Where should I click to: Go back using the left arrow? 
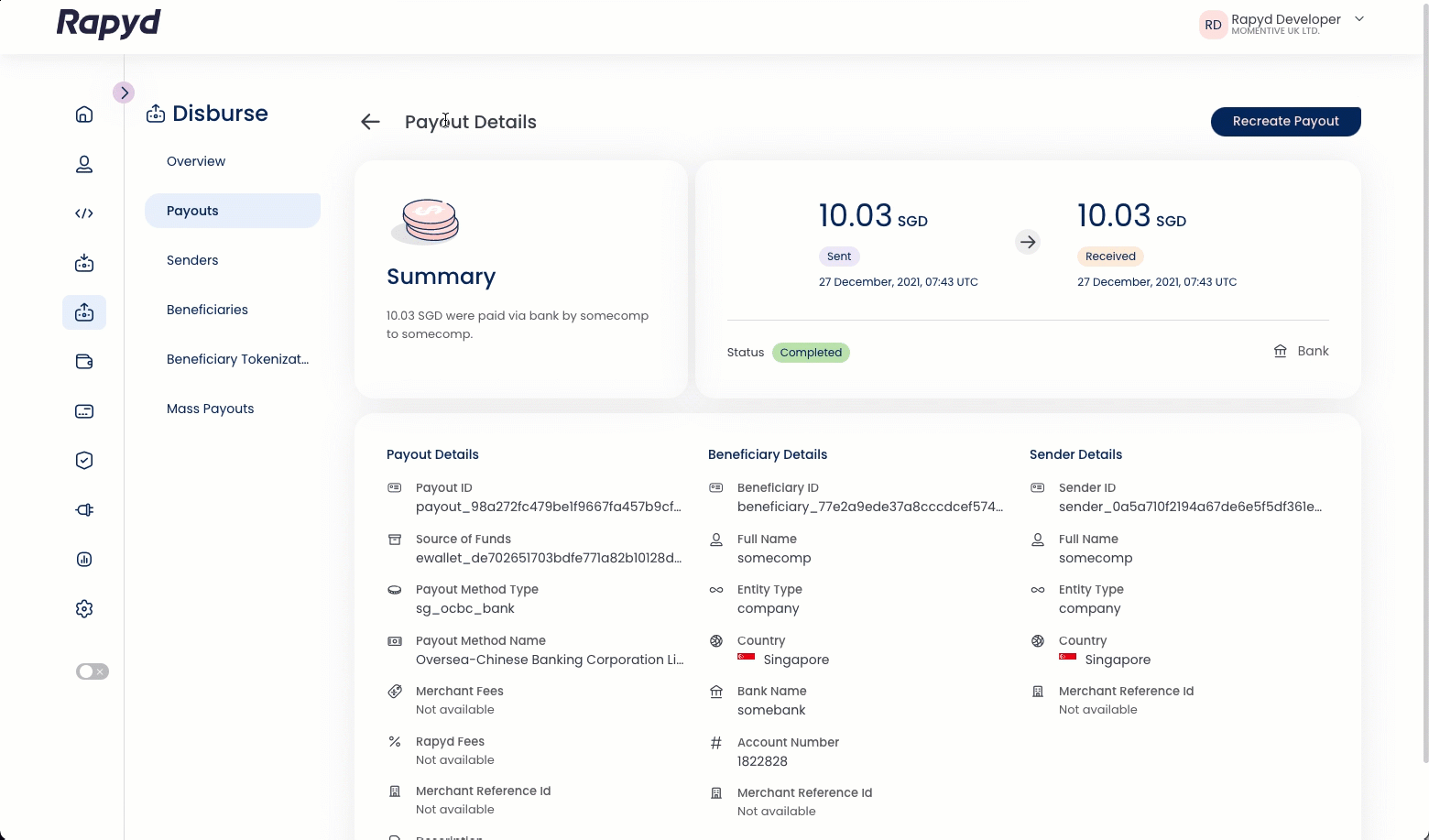tap(370, 122)
